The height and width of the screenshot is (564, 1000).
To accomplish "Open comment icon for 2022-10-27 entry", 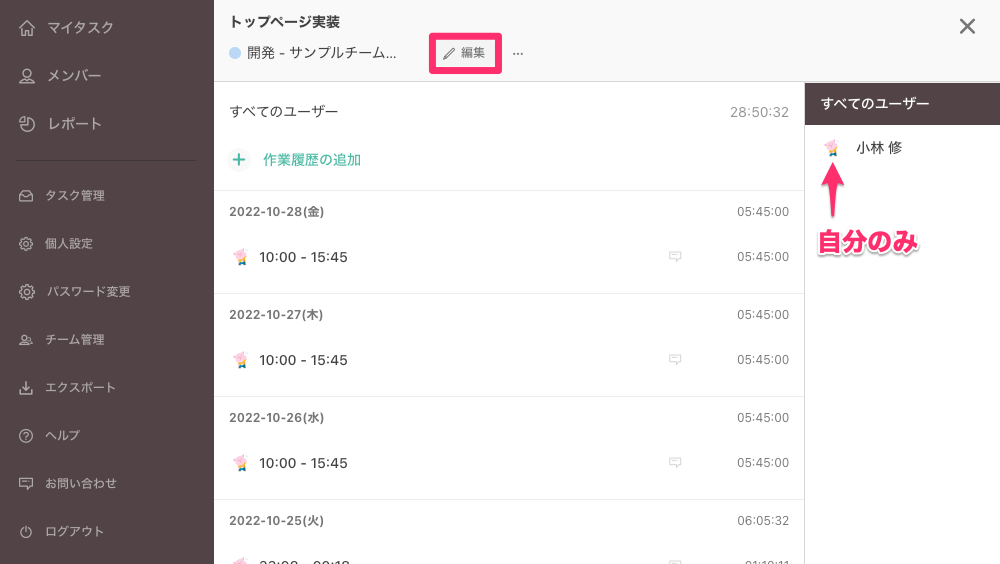I will pos(675,360).
